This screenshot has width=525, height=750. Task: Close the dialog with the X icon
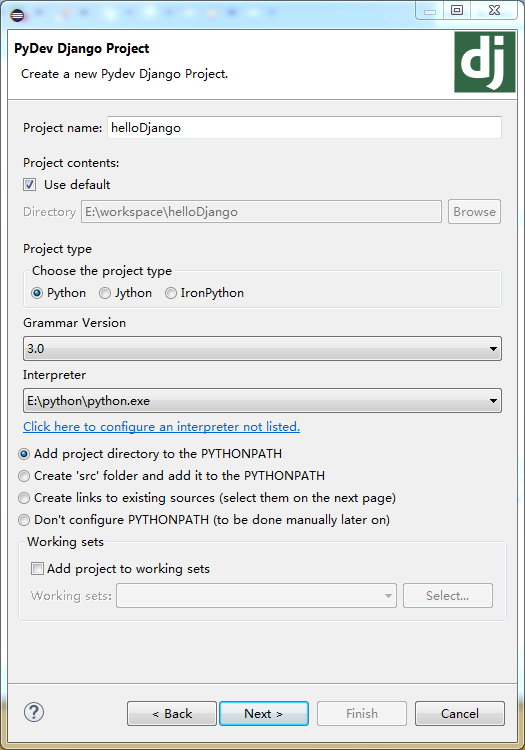pyautogui.click(x=494, y=10)
